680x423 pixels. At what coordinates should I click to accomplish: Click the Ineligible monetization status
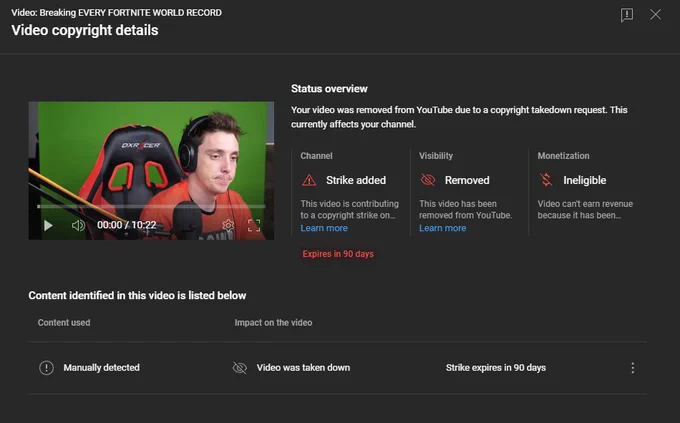(x=585, y=180)
